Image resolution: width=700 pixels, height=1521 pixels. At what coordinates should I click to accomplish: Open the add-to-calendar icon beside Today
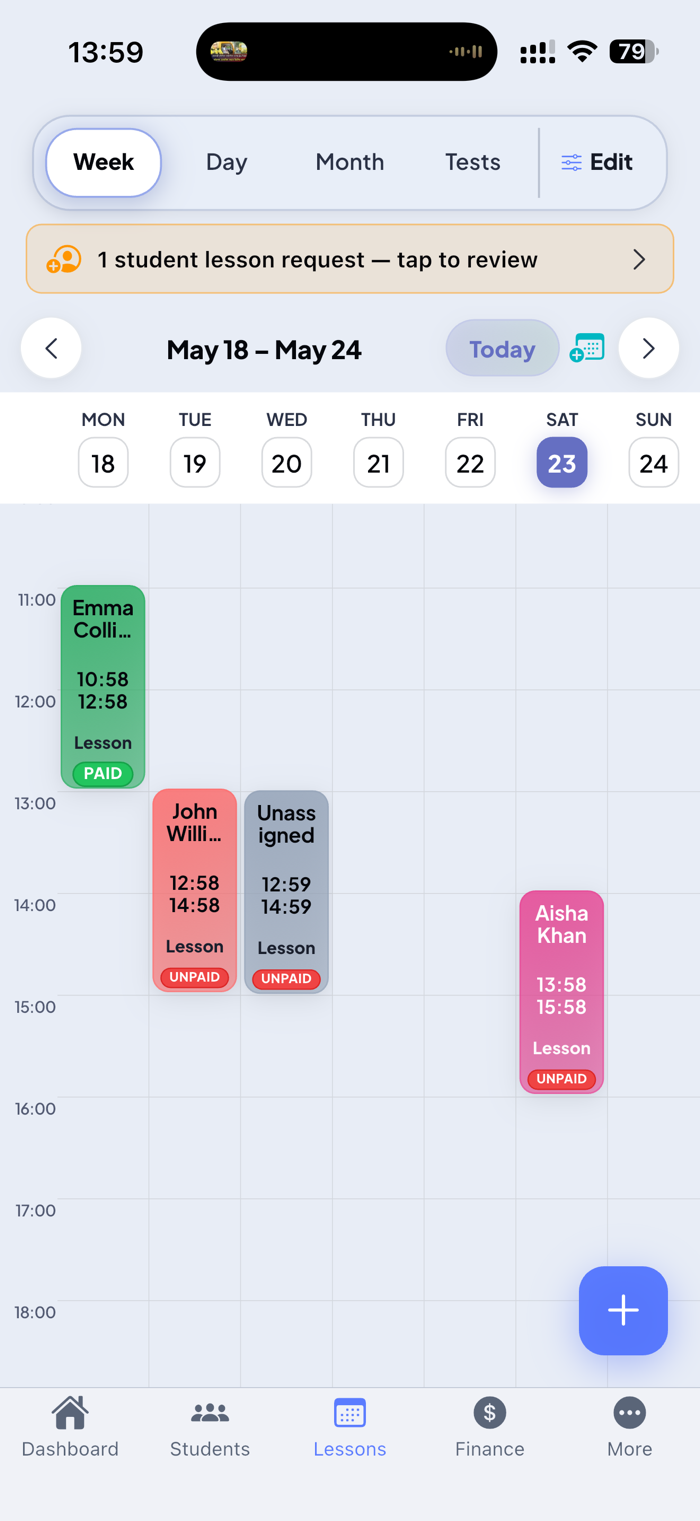click(x=587, y=348)
